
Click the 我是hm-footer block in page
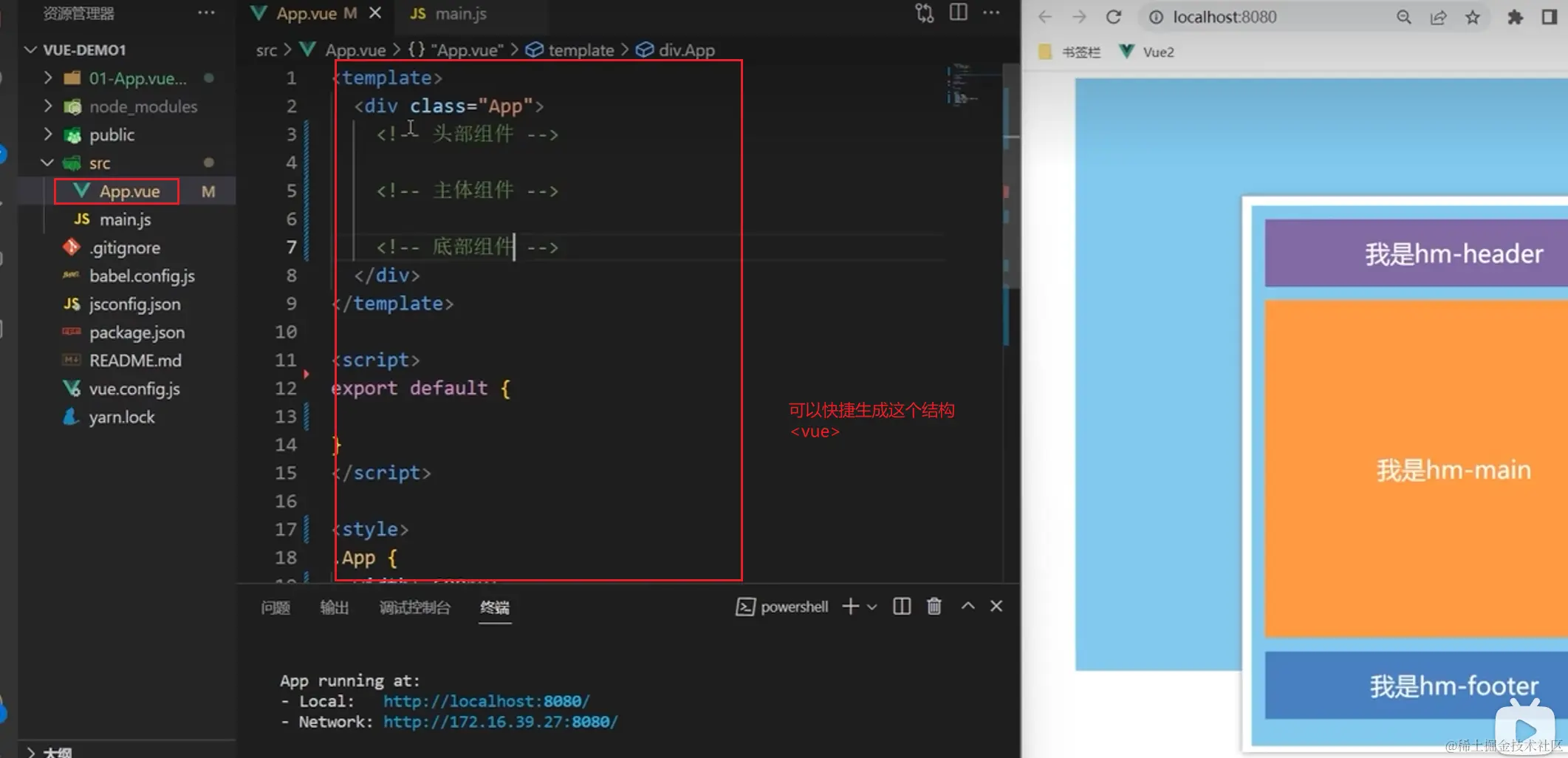coord(1416,685)
